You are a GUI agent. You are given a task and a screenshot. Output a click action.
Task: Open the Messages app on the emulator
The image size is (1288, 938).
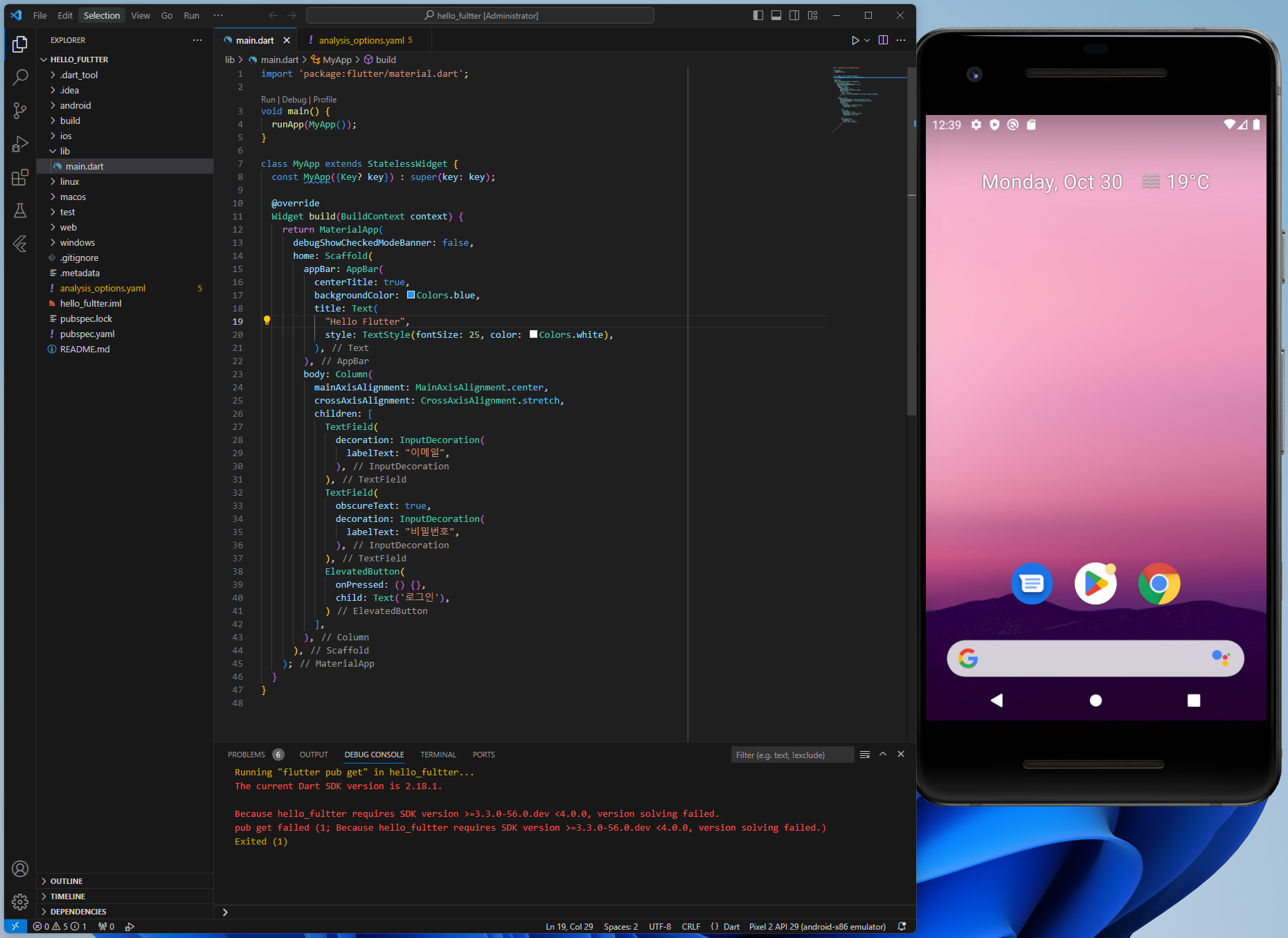1032,584
